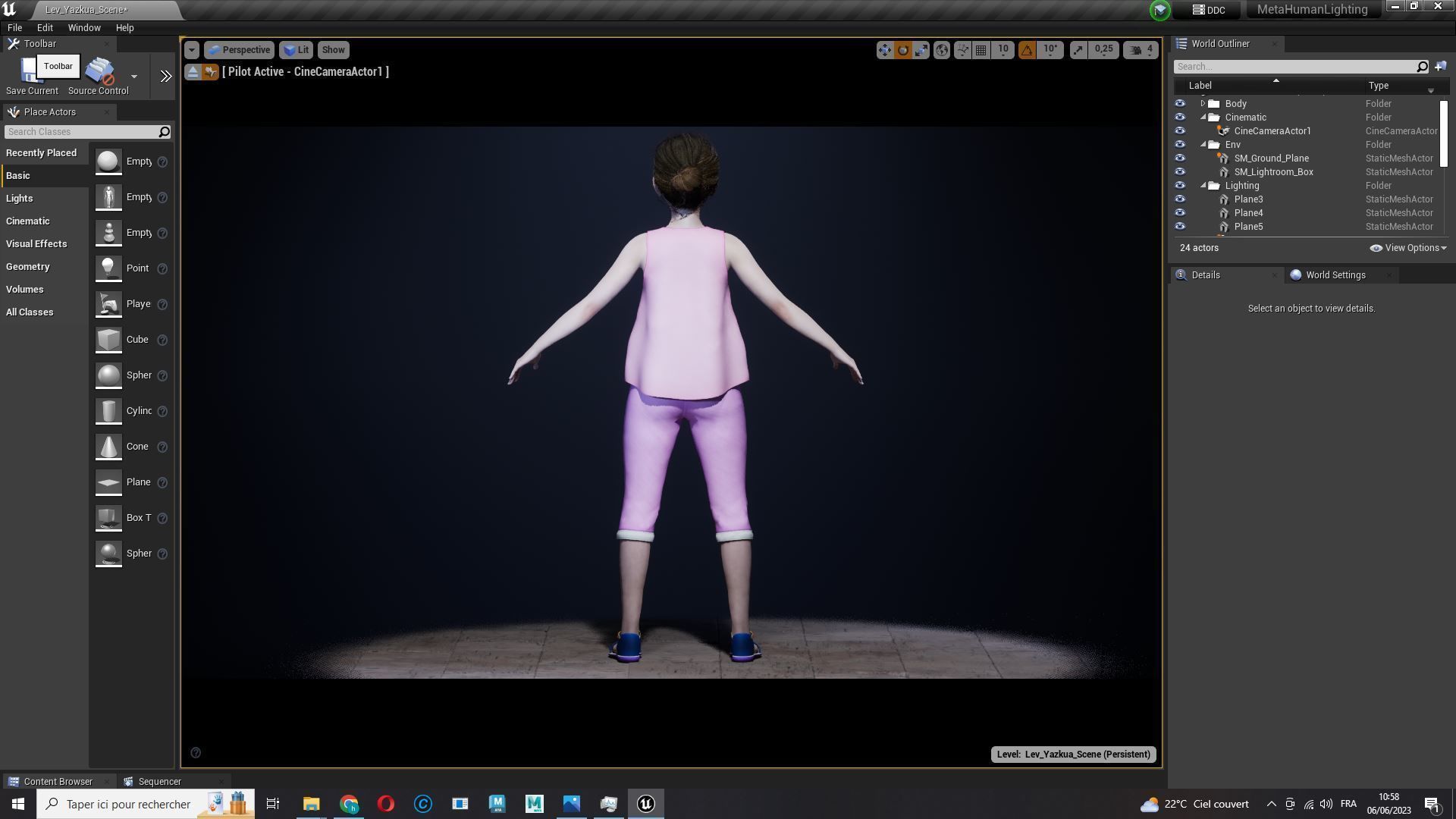
Task: Toggle grid snapping on or off
Action: coord(981,50)
